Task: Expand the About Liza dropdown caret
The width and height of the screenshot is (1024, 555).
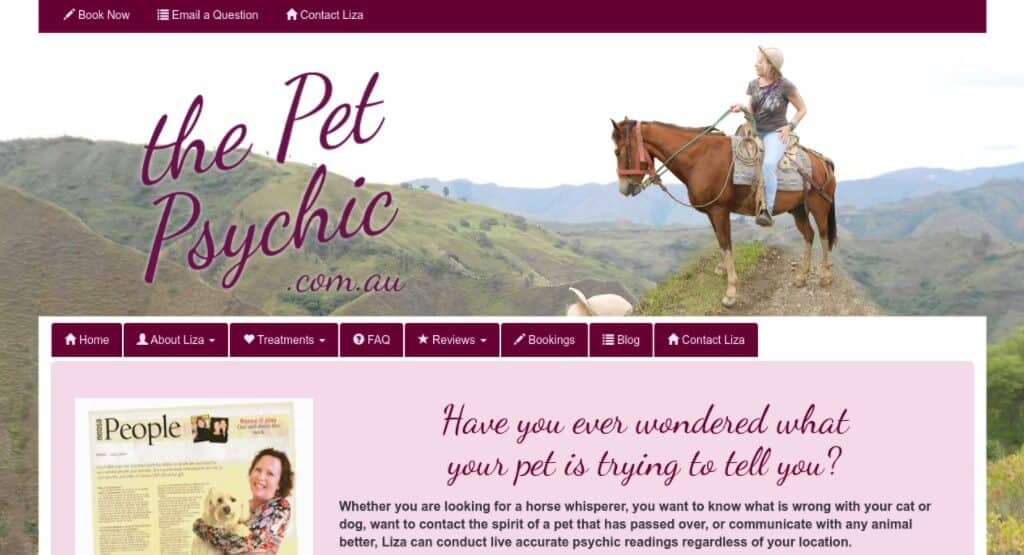Action: (212, 341)
